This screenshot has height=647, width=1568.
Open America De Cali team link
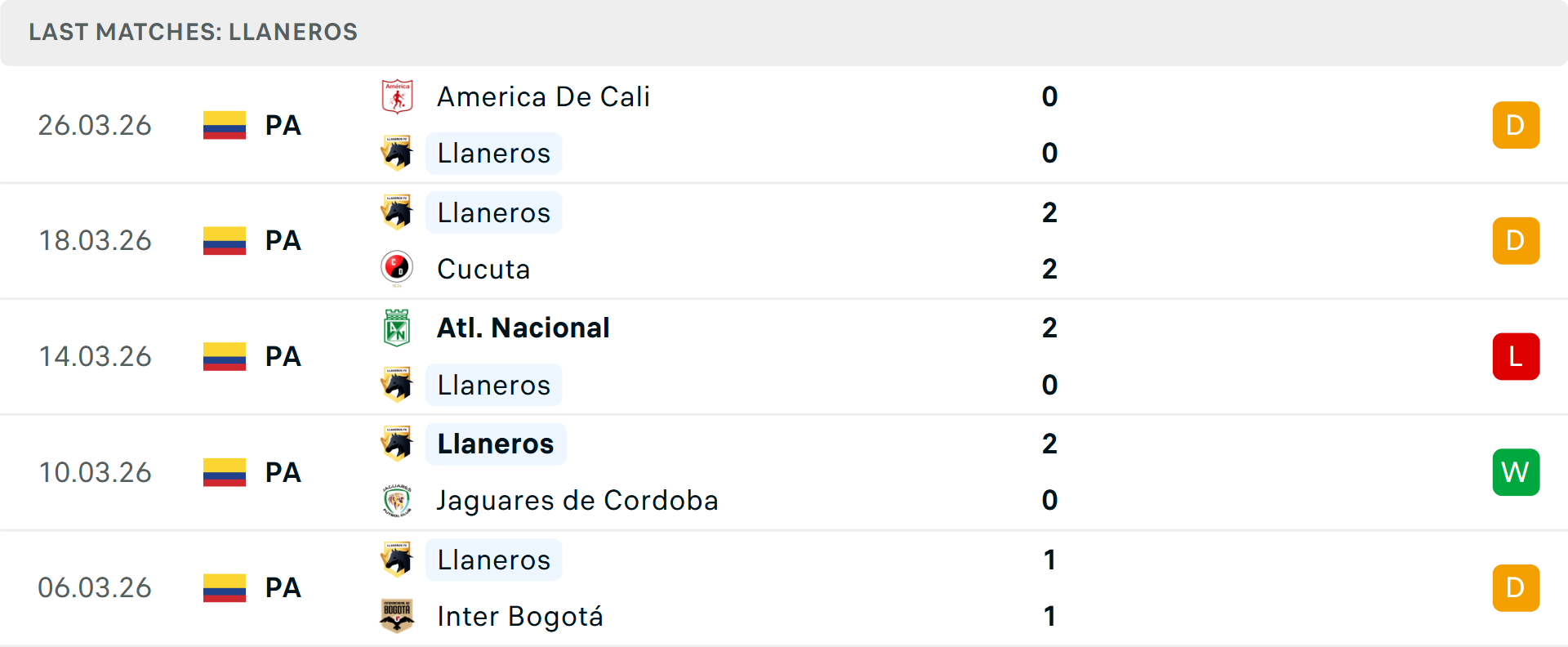point(543,97)
